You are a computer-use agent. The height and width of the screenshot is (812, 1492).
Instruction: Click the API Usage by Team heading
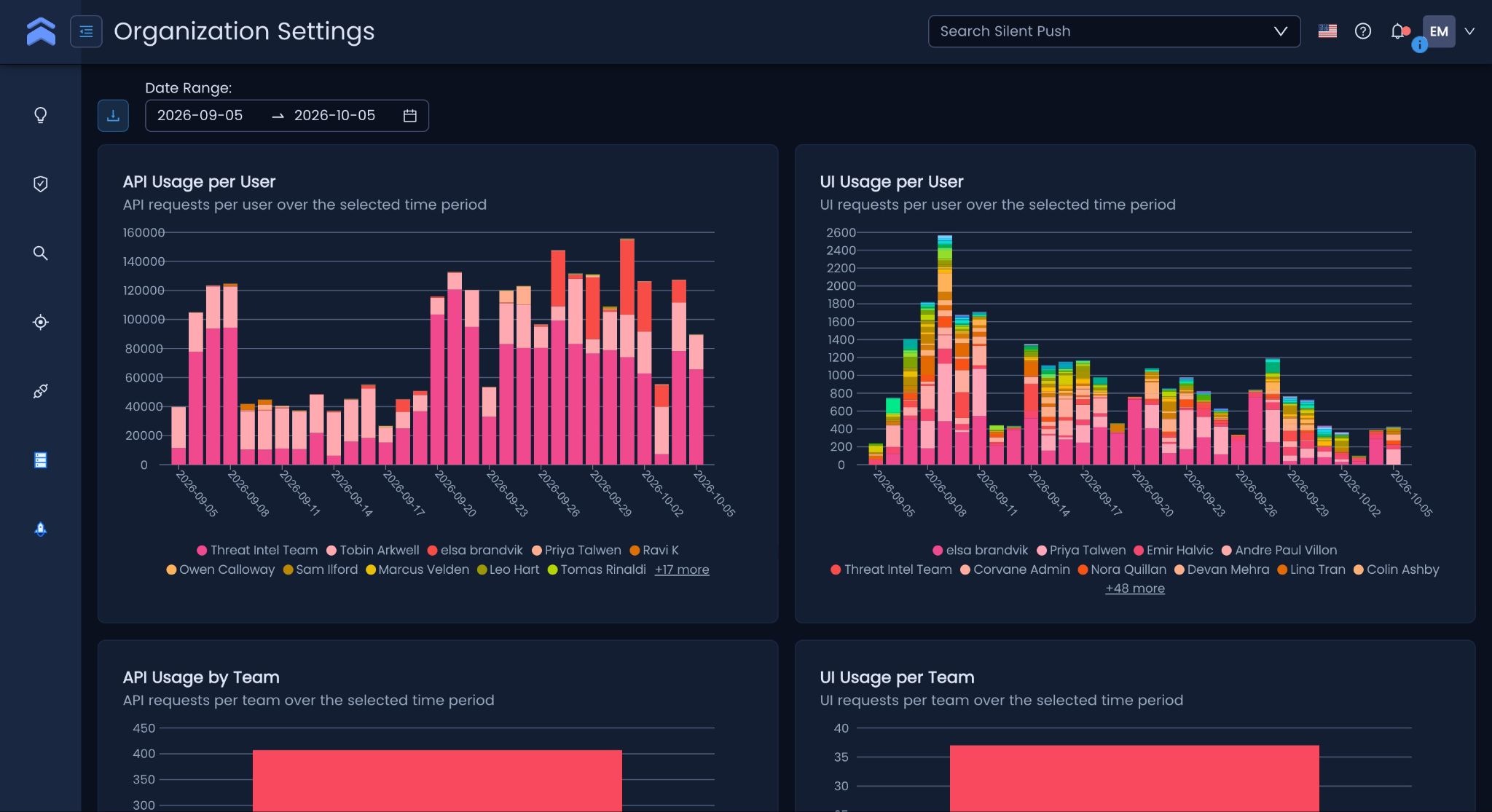tap(201, 677)
